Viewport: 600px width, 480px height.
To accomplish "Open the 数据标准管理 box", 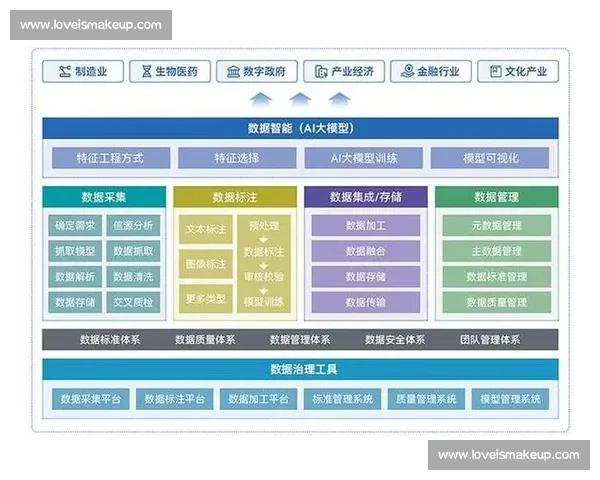I will pos(497,277).
